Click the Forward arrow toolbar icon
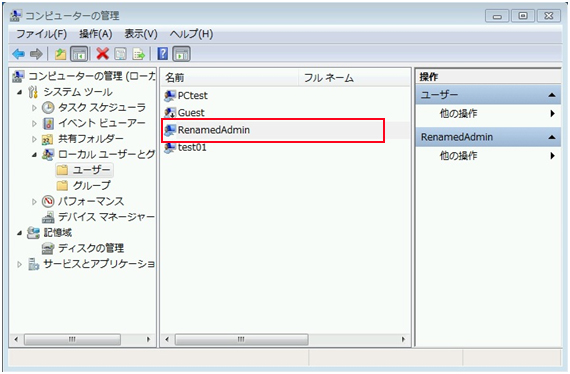This screenshot has height=374, width=570. click(x=36, y=54)
